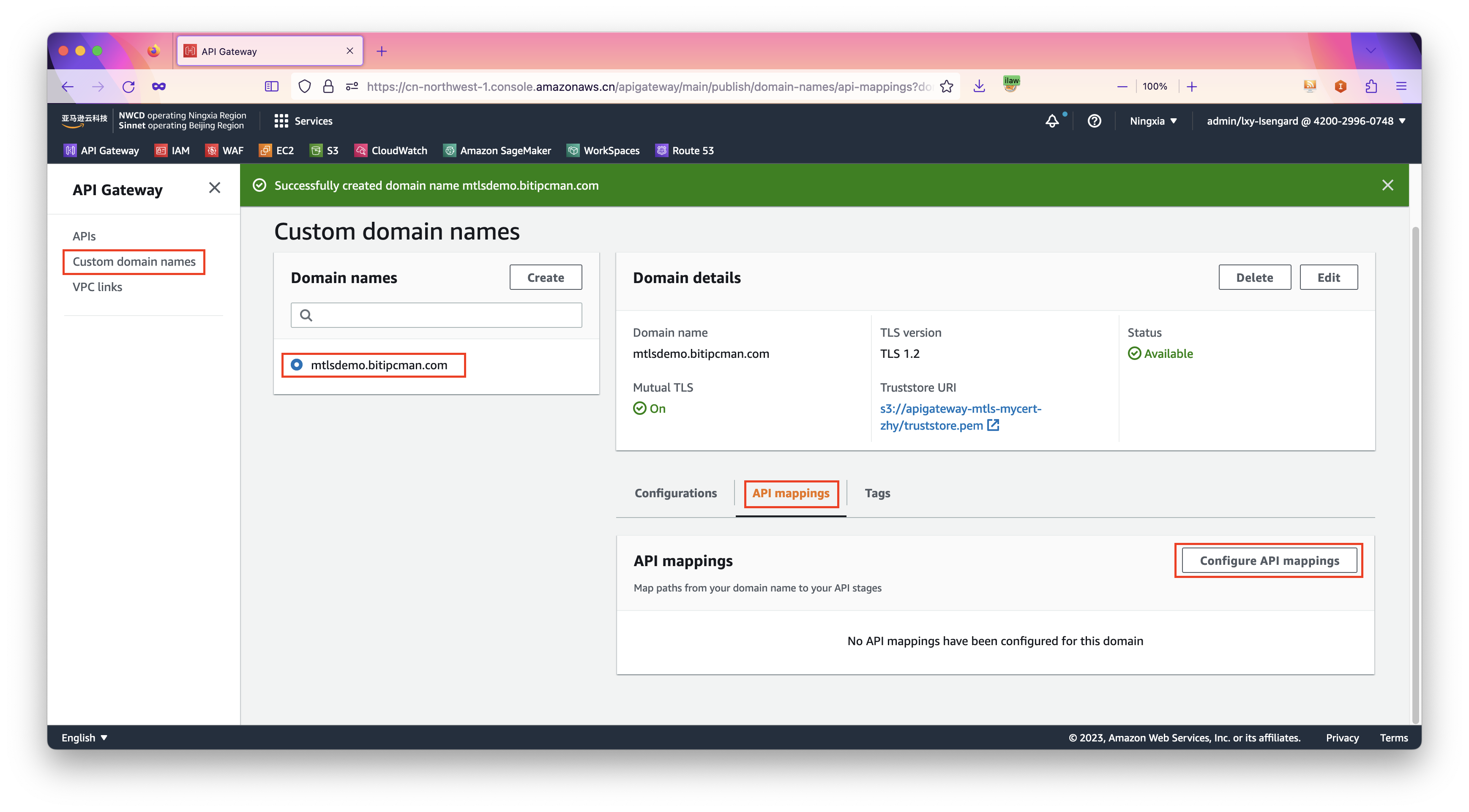Screen dimensions: 1469x812
Task: Expand the English language selector
Action: (x=85, y=737)
